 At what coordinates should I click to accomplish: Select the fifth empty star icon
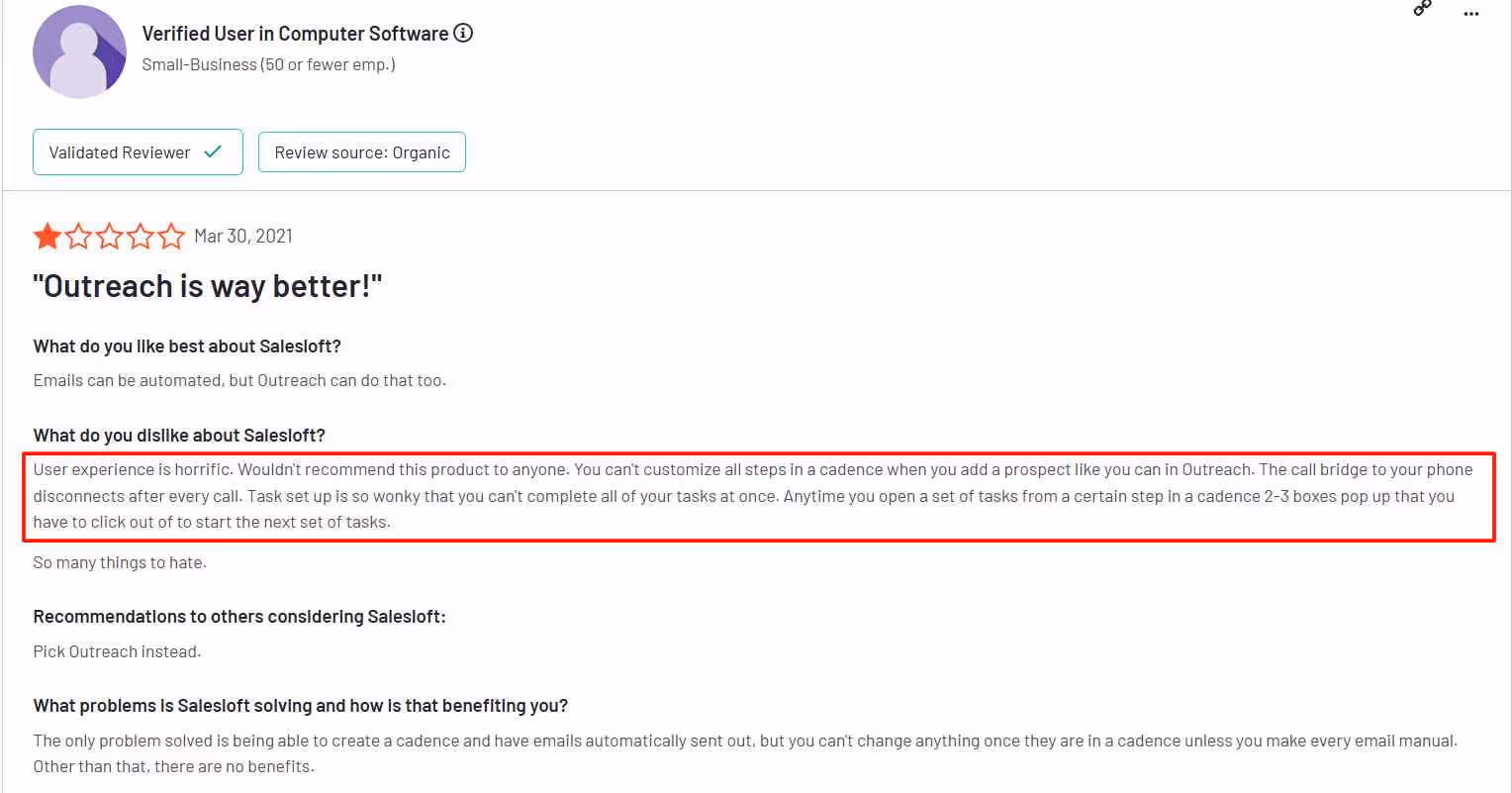[x=172, y=236]
